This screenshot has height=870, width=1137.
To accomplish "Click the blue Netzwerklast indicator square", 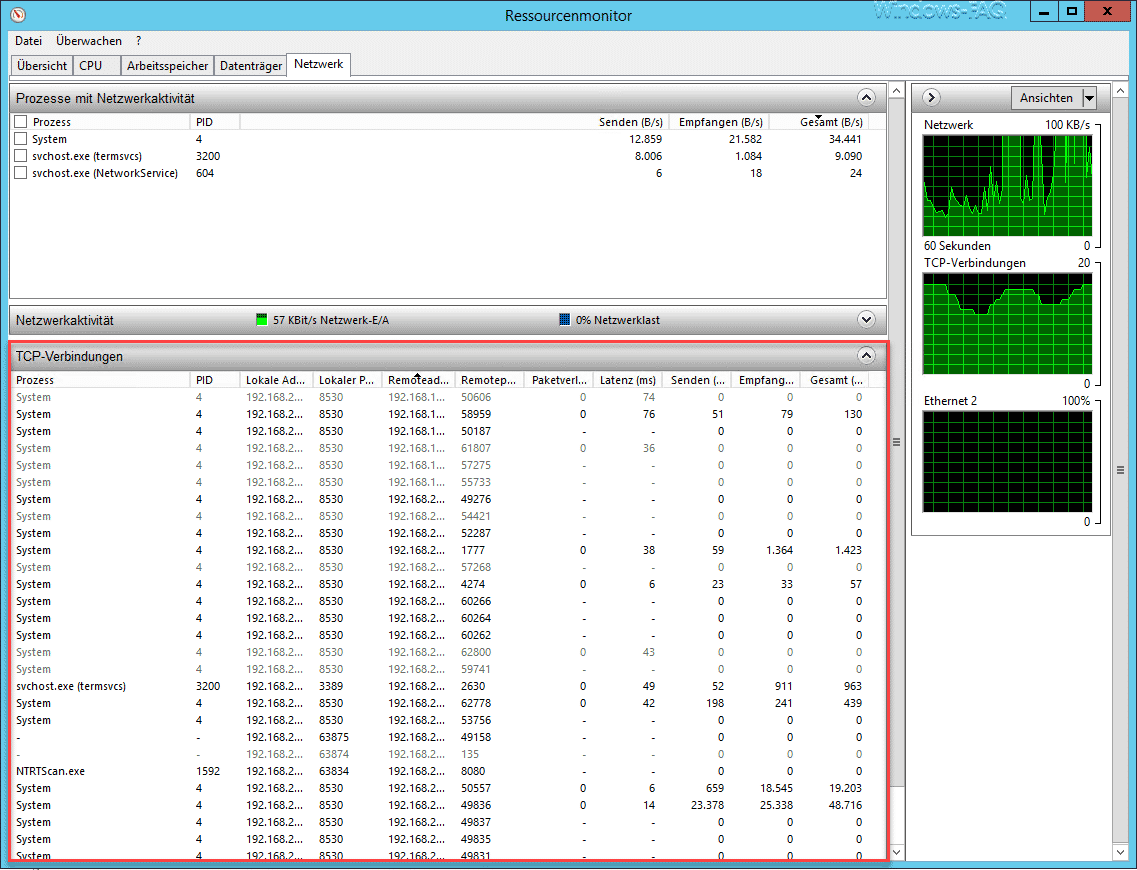I will [x=565, y=320].
